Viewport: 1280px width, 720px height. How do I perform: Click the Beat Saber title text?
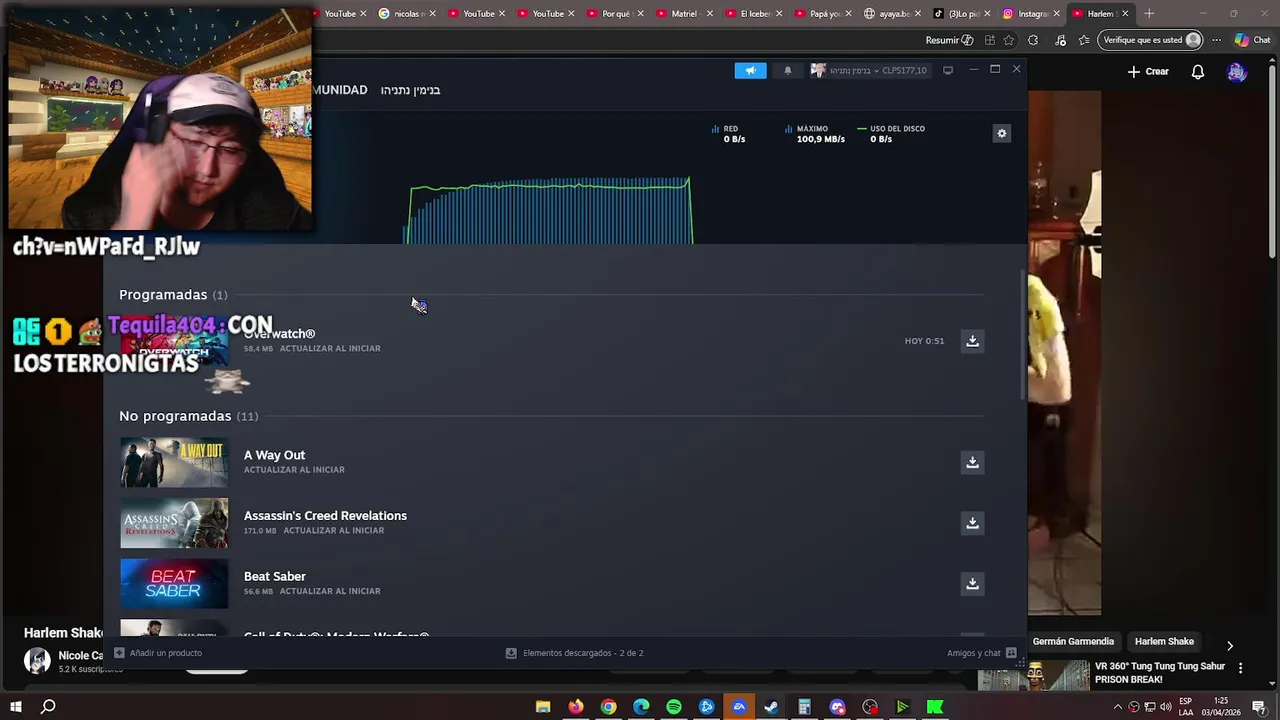[x=275, y=577]
